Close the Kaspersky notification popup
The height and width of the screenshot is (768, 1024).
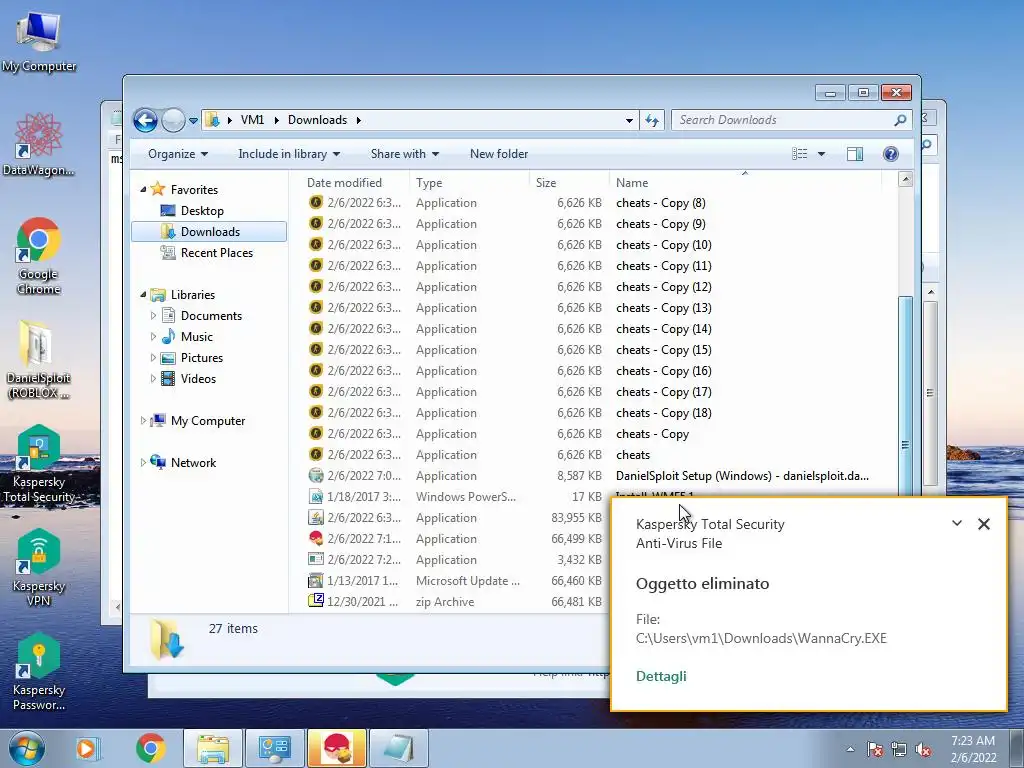coord(984,524)
